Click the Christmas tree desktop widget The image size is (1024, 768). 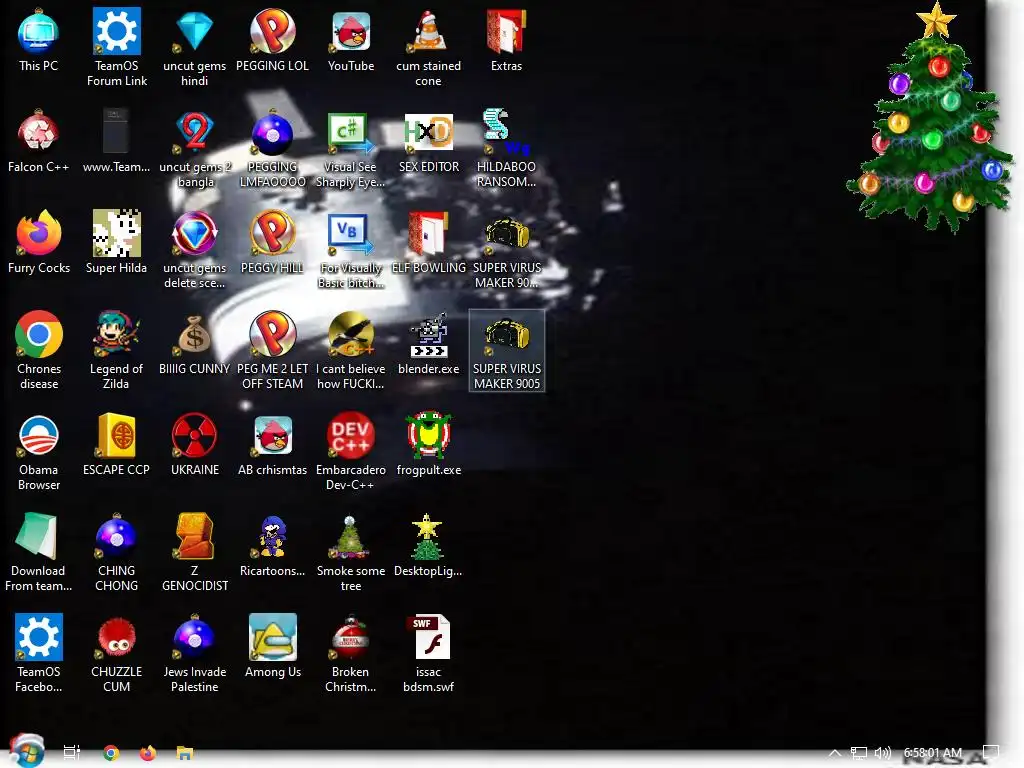click(931, 118)
